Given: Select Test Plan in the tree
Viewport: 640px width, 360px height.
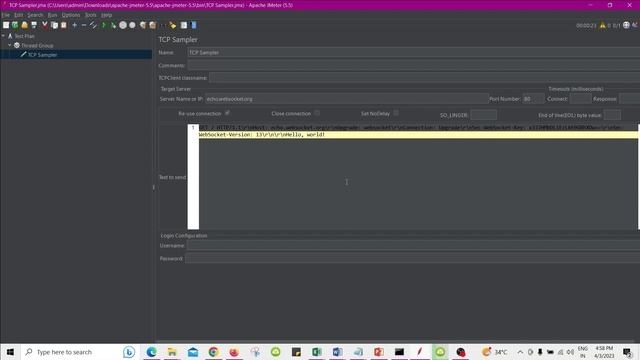Looking at the screenshot, I should 24,36.
